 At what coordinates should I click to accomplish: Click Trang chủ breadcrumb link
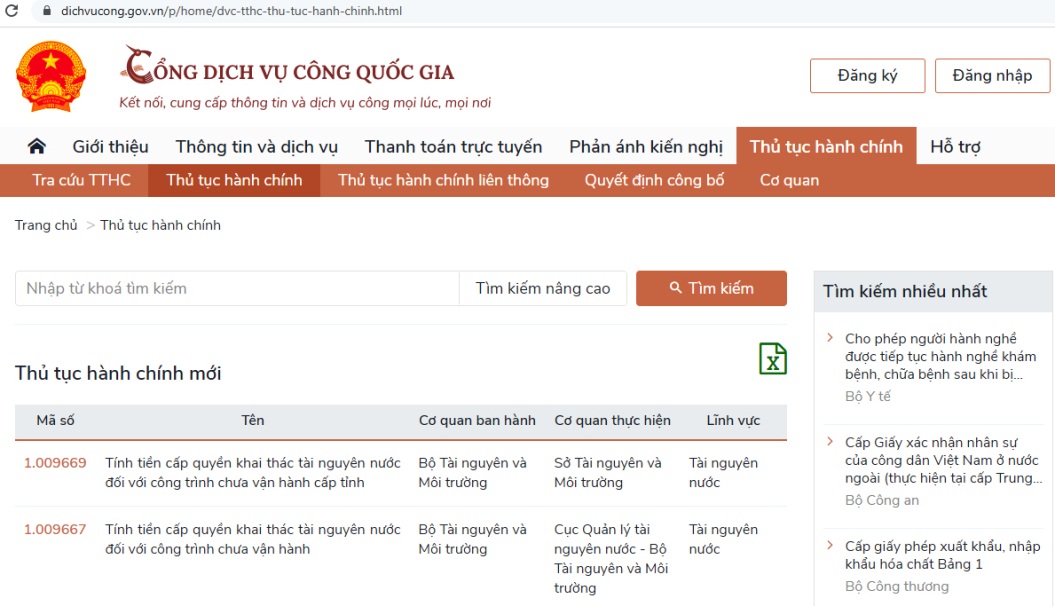pos(46,225)
